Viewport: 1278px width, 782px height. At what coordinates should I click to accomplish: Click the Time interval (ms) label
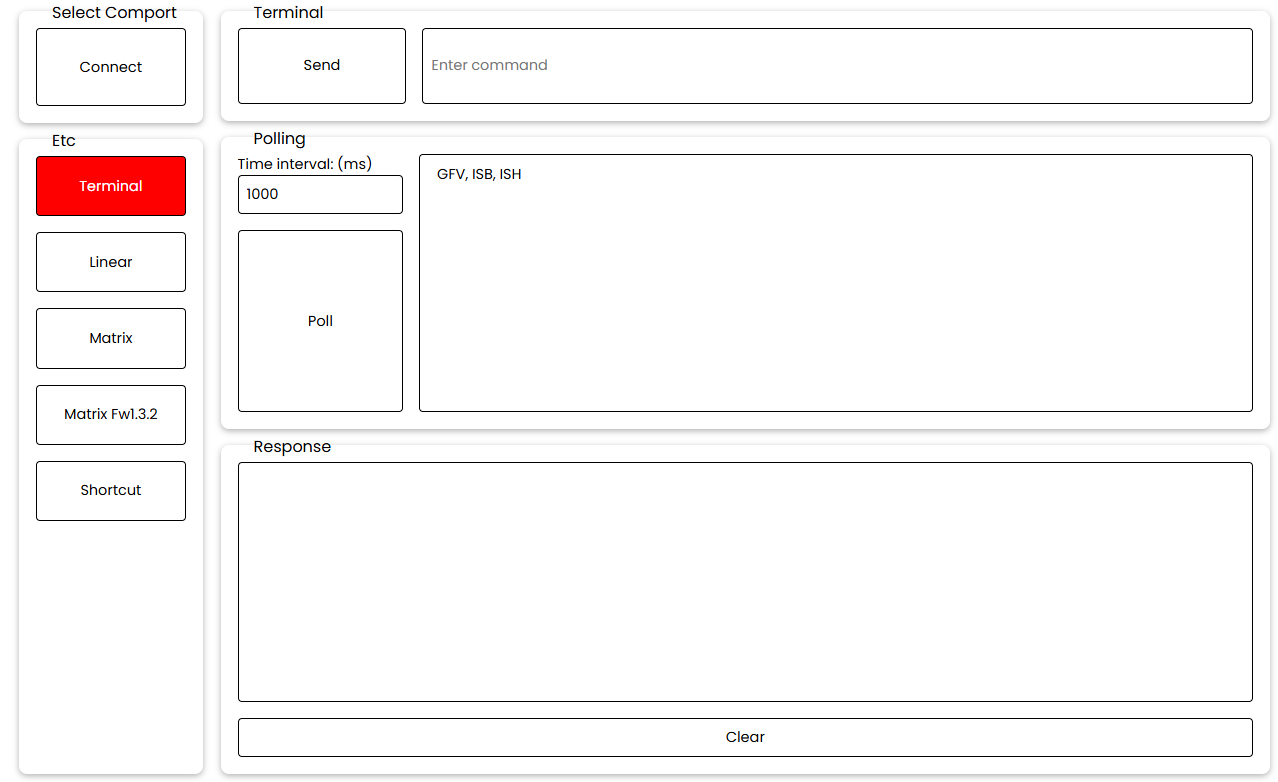pos(304,164)
